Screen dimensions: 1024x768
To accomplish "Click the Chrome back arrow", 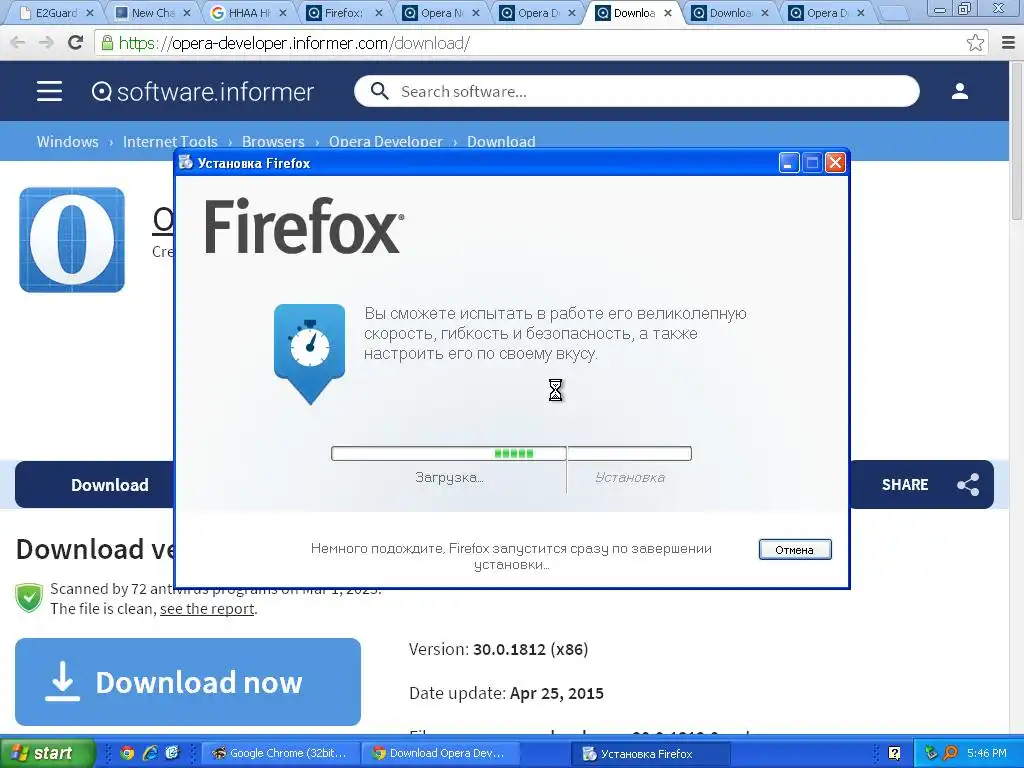I will pyautogui.click(x=18, y=43).
